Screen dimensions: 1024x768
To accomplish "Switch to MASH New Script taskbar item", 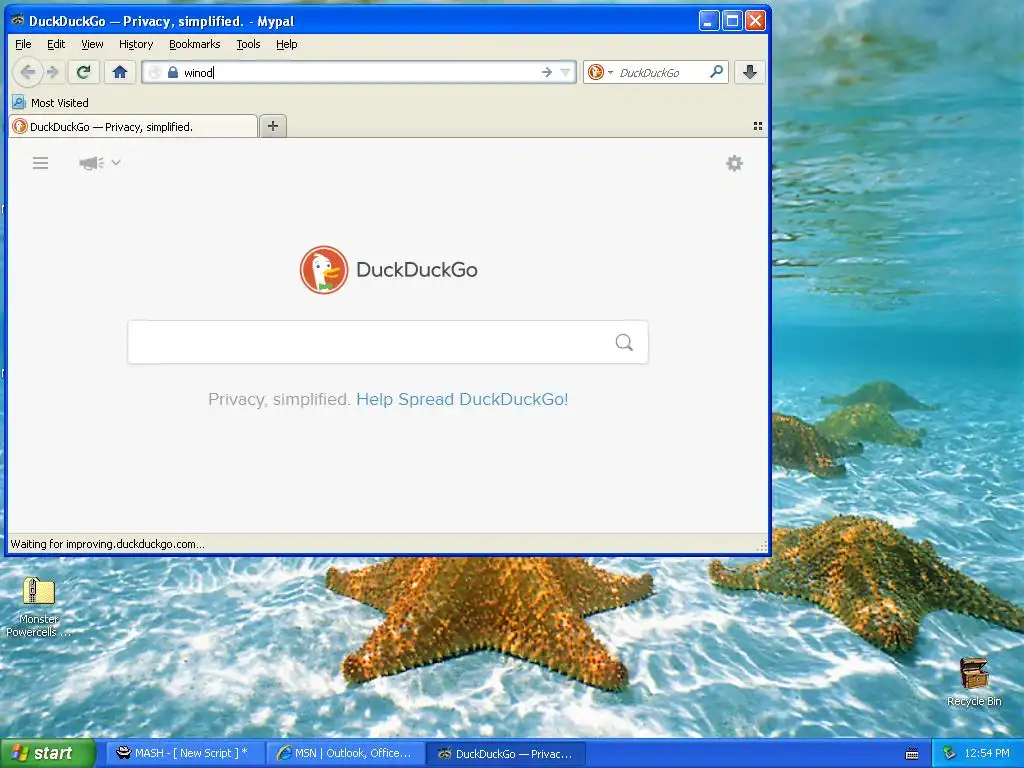I will pyautogui.click(x=185, y=753).
